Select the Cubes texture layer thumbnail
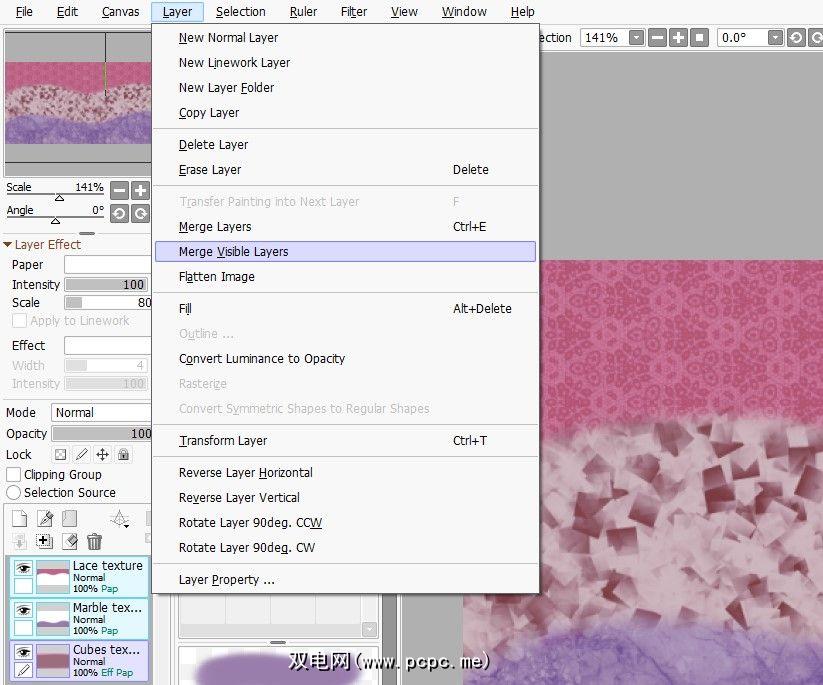823x685 pixels. (53, 659)
